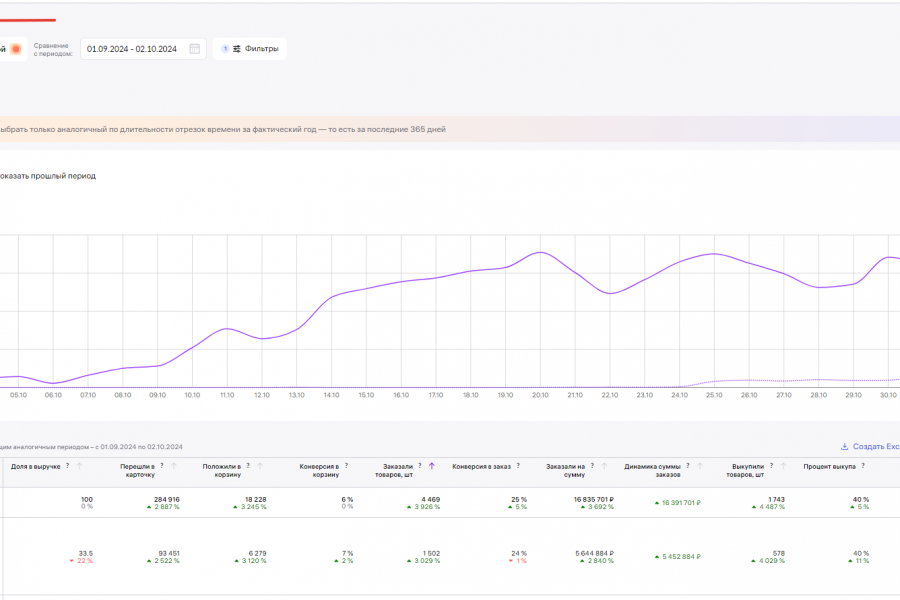Click the 284 916 card views value
Screen dimensions: 900x600
tap(166, 500)
